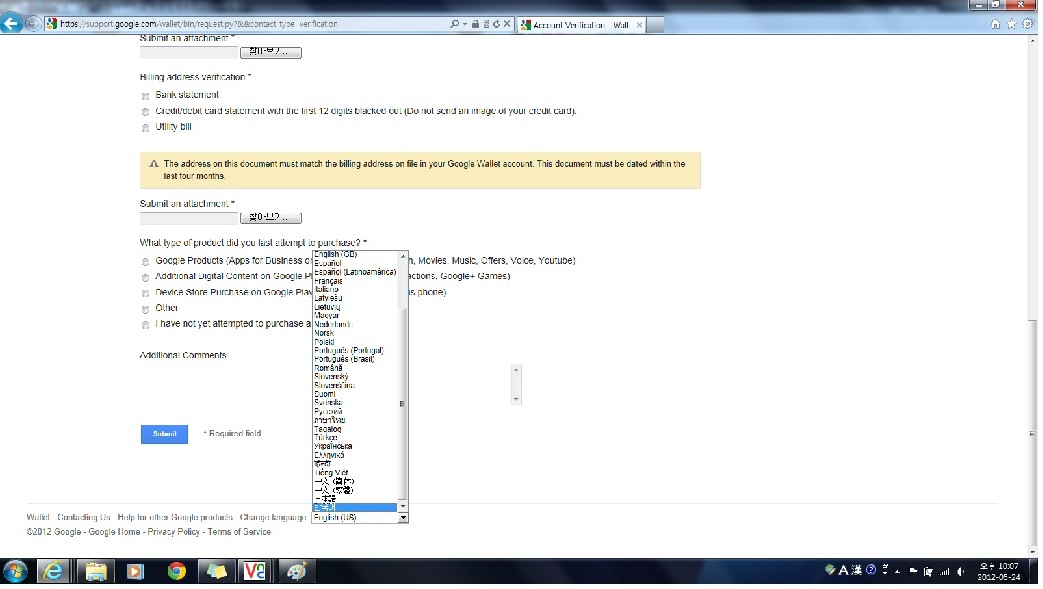Screen dimensions: 1043x589
Task: Click browse button under billing address attachment
Action: coord(271,218)
